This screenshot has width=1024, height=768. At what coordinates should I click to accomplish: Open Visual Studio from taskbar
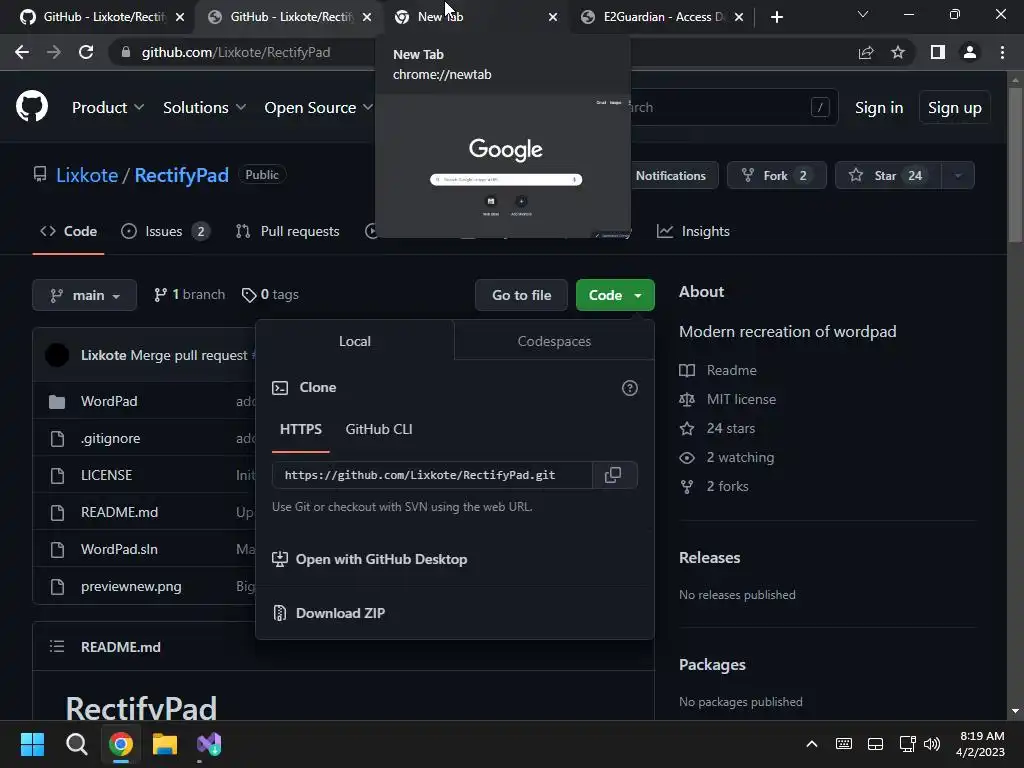pyautogui.click(x=209, y=744)
